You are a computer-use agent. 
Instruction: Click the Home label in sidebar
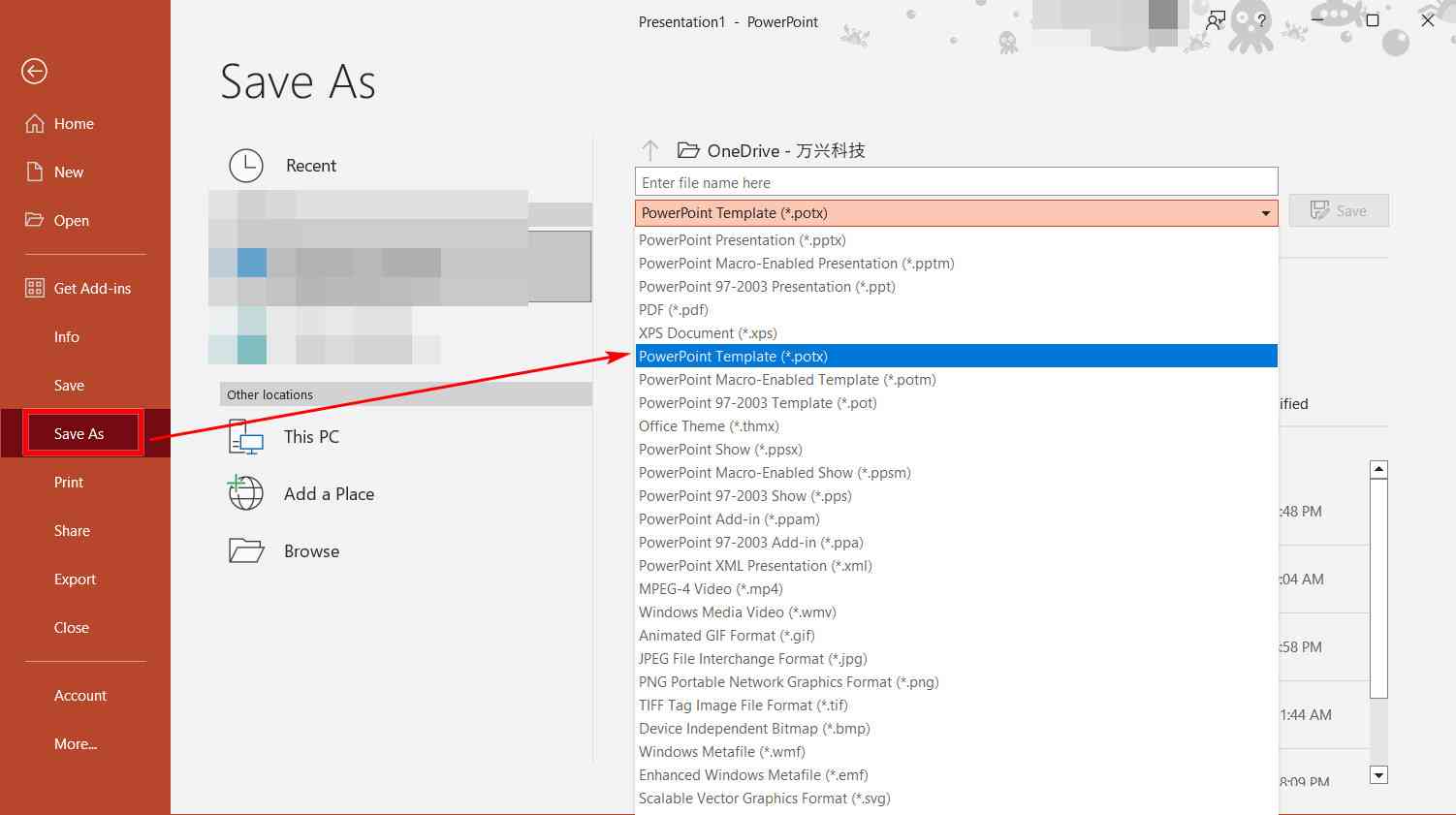pos(74,123)
